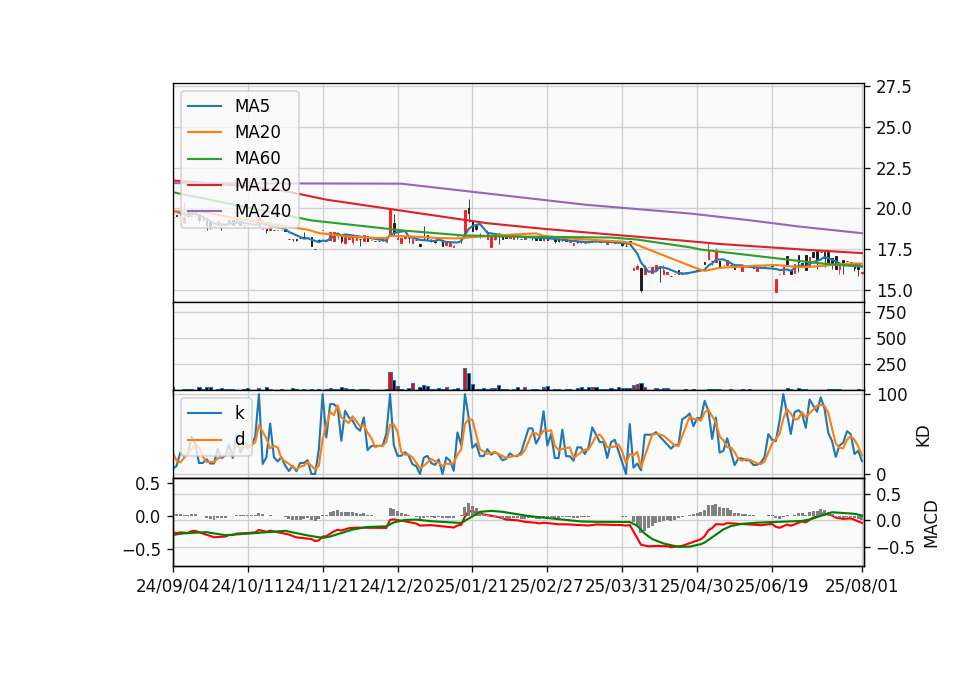Click the 15.0 price axis label
This screenshot has height=690, width=960.
[x=893, y=290]
